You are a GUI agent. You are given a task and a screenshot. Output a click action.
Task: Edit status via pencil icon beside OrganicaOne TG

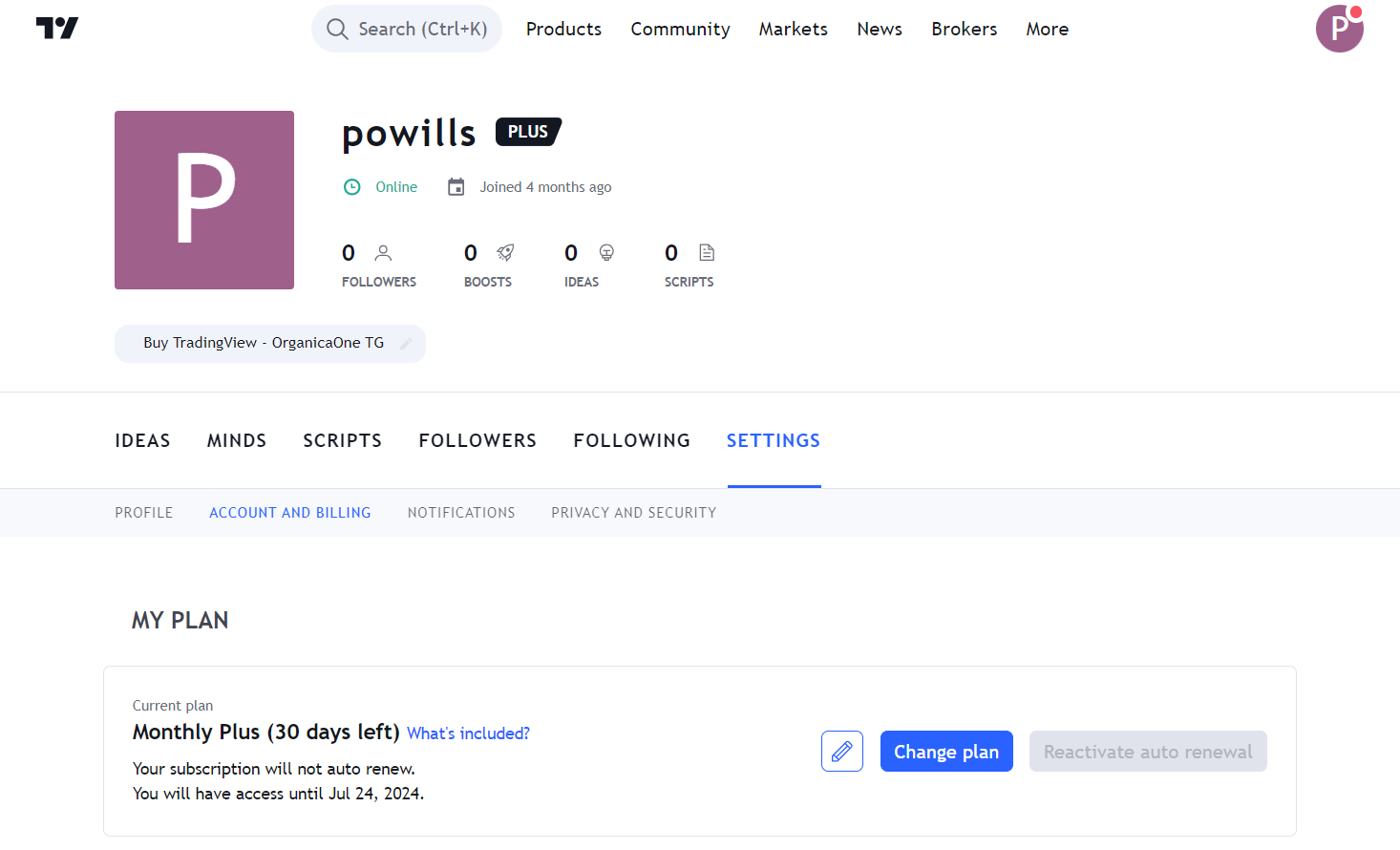406,344
